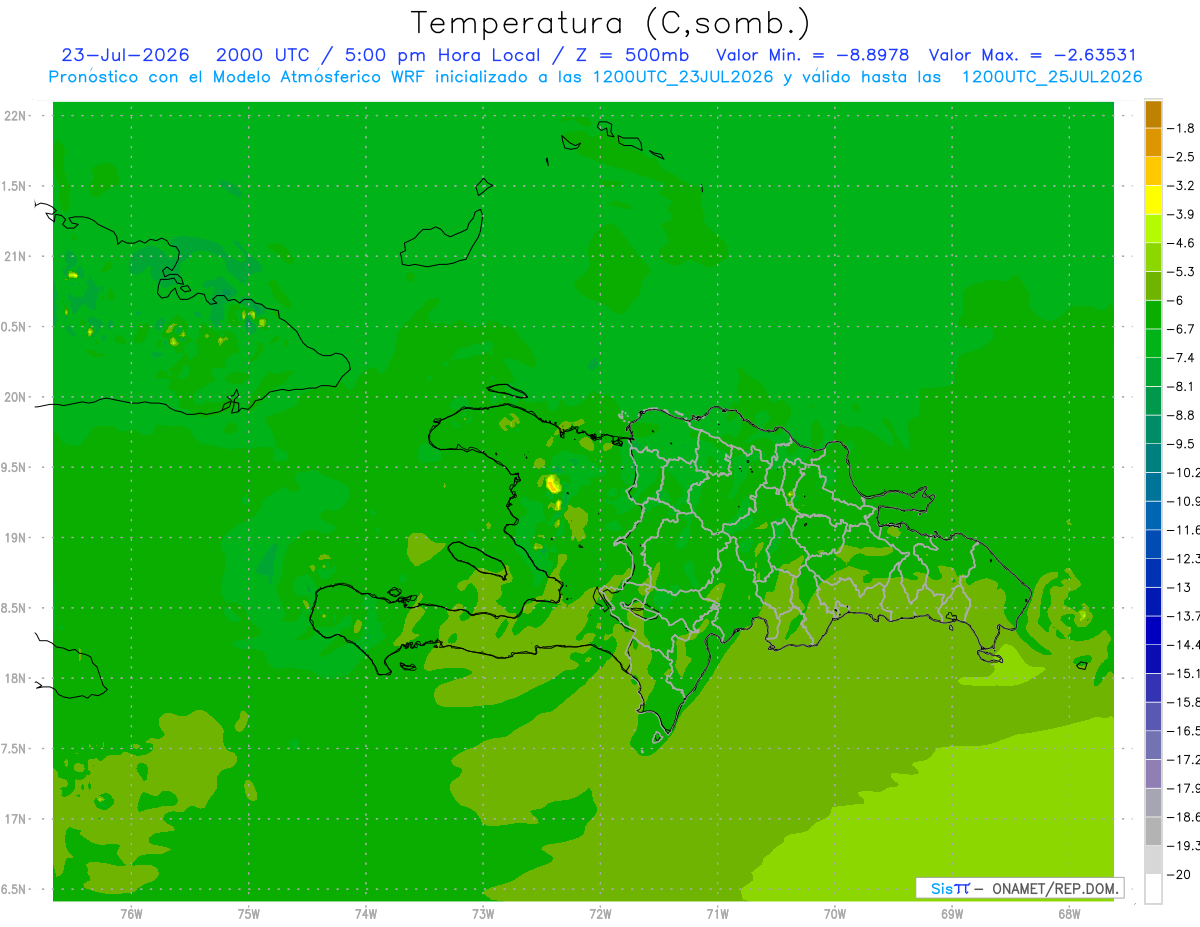
Task: Pick the yellow swatch between -3.2 and -3.9
Action: click(x=1153, y=200)
